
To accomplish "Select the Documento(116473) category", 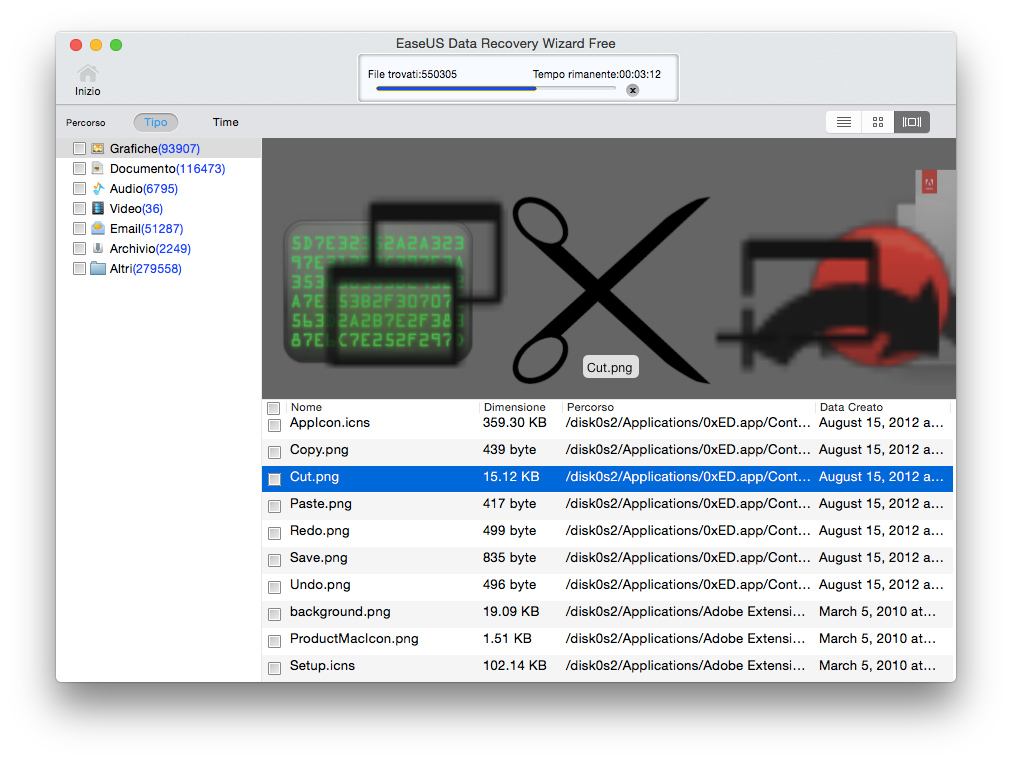I will click(167, 168).
